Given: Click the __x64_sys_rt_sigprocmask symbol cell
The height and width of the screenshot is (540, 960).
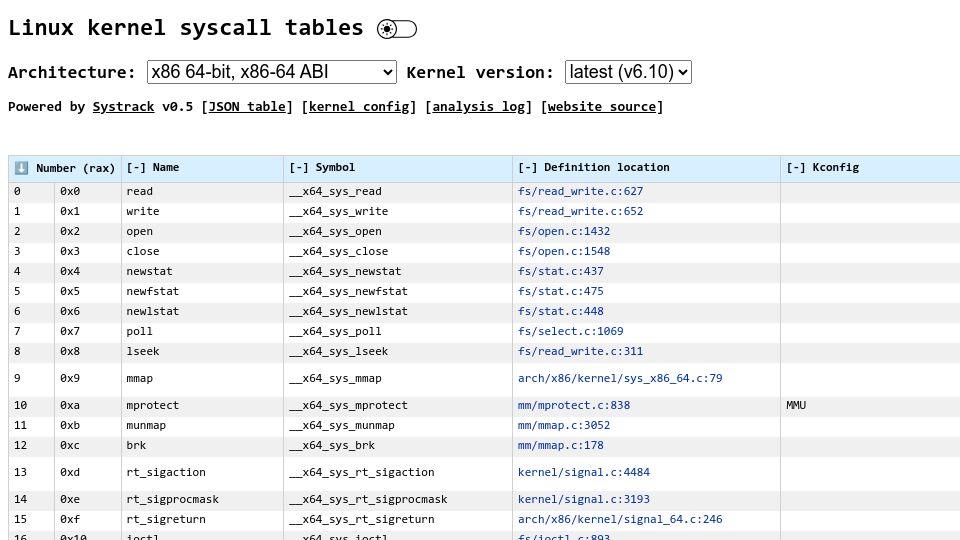Looking at the screenshot, I should (398, 499).
